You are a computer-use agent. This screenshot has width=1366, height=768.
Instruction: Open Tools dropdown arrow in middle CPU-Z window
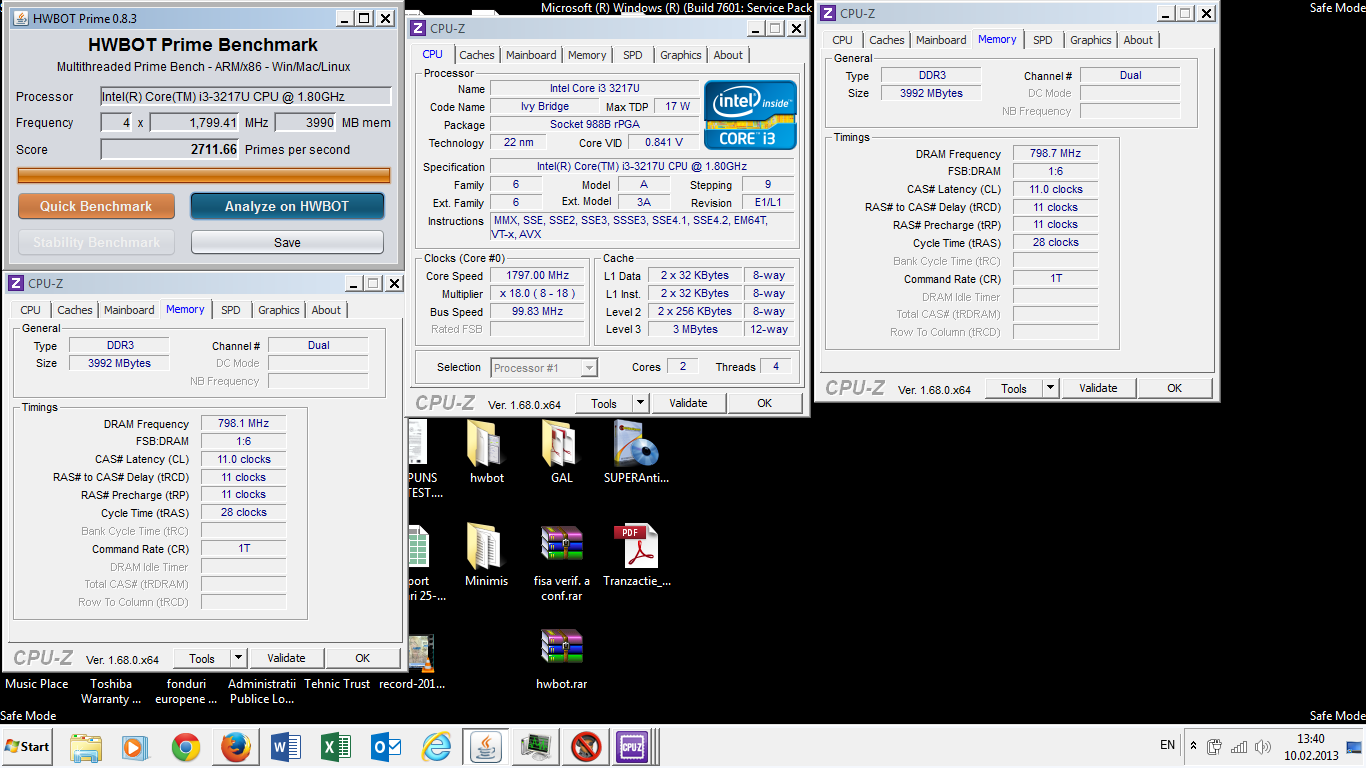click(640, 403)
